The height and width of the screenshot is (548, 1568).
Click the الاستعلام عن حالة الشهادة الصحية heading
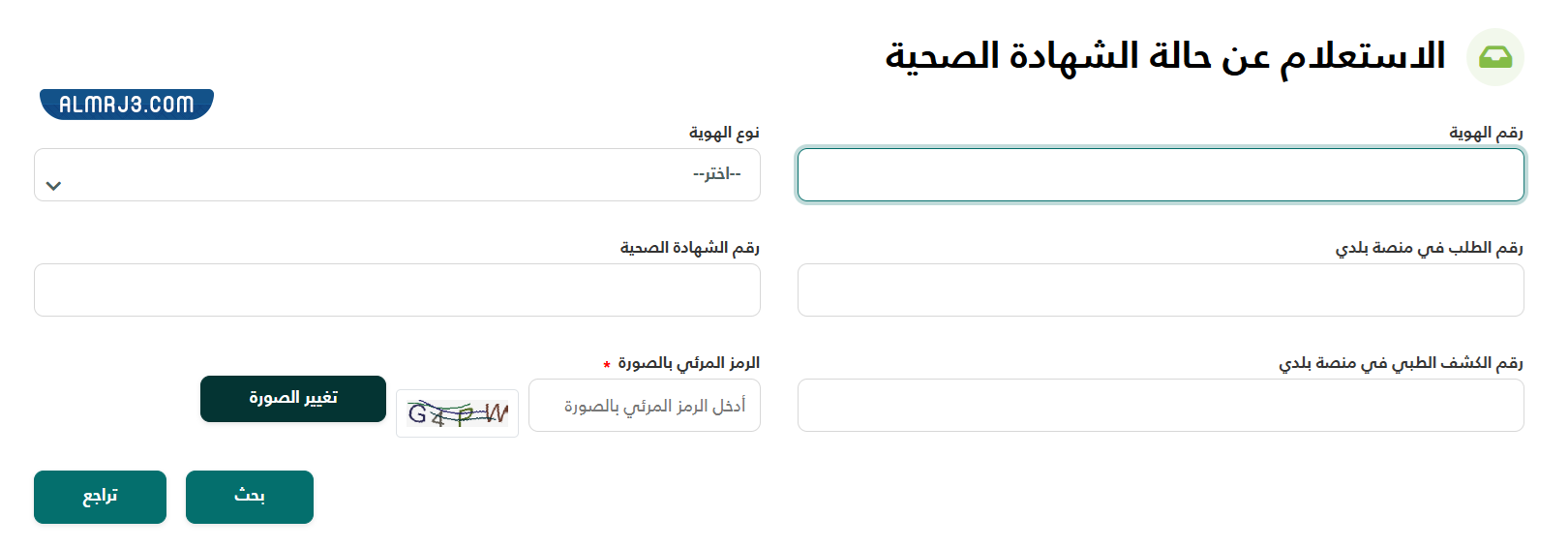click(1164, 56)
